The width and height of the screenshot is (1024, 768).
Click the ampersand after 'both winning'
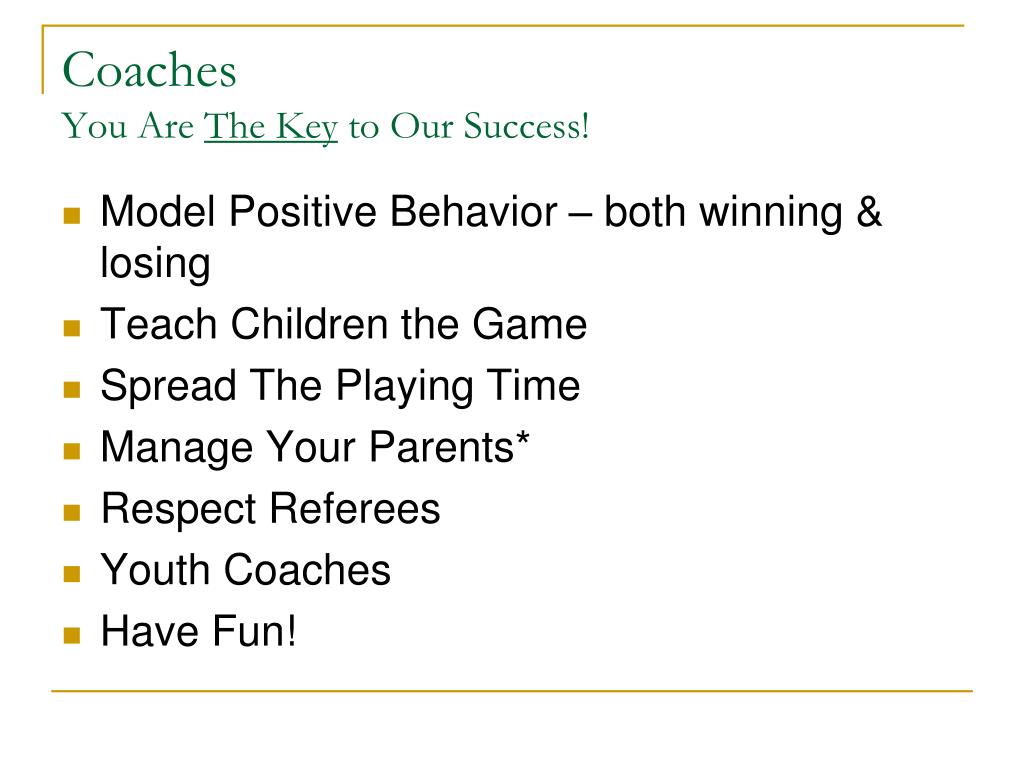[x=869, y=212]
